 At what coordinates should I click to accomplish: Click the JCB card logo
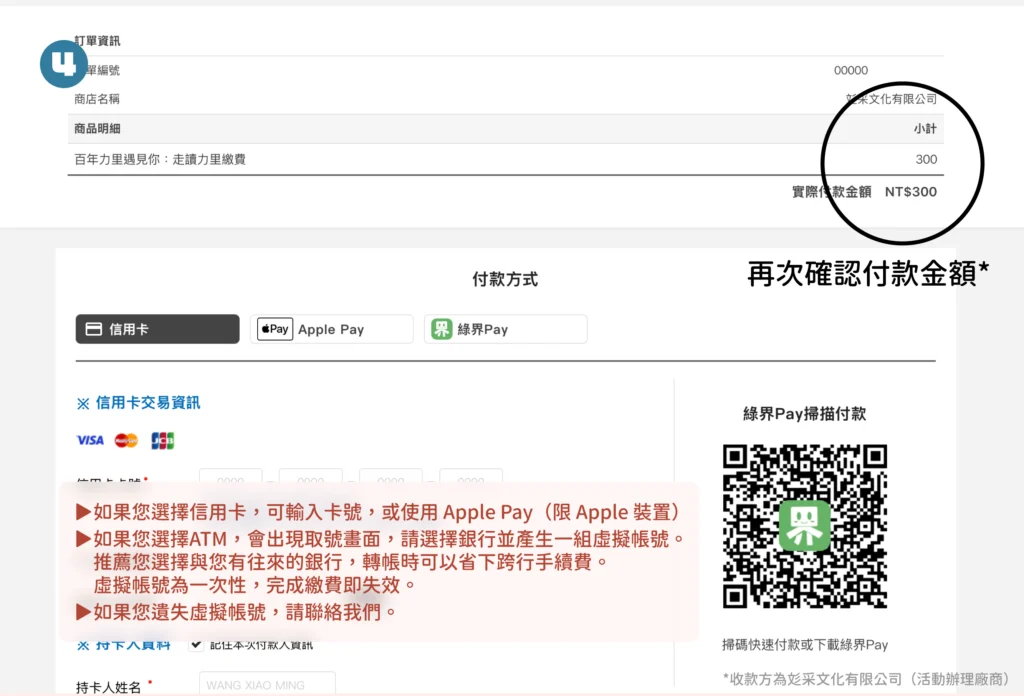click(162, 440)
